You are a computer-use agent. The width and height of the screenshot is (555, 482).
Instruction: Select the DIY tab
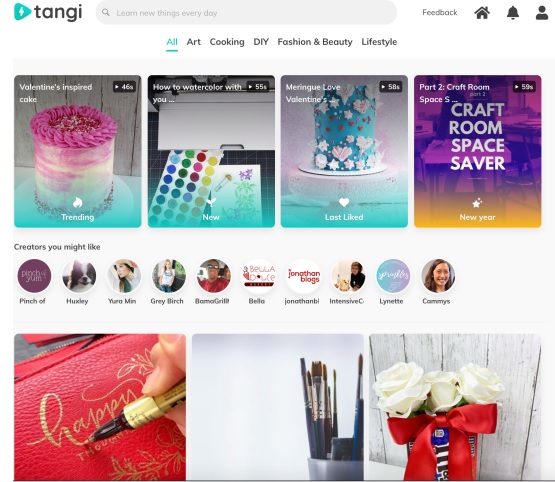click(261, 42)
